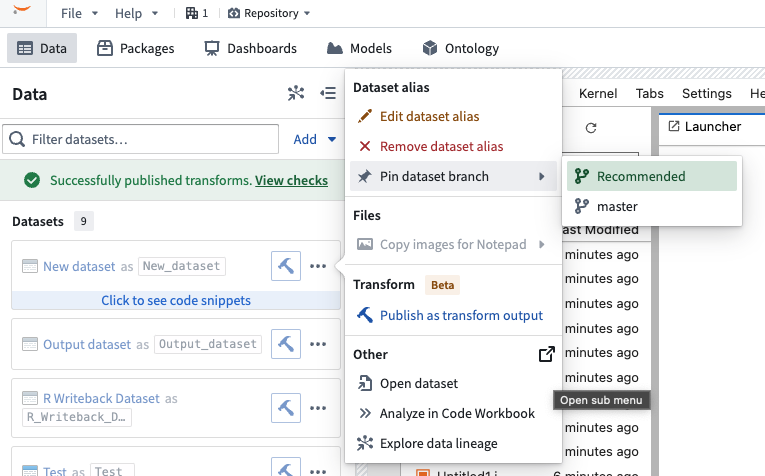Open the Tabs menu
The image size is (765, 476).
[x=649, y=94]
